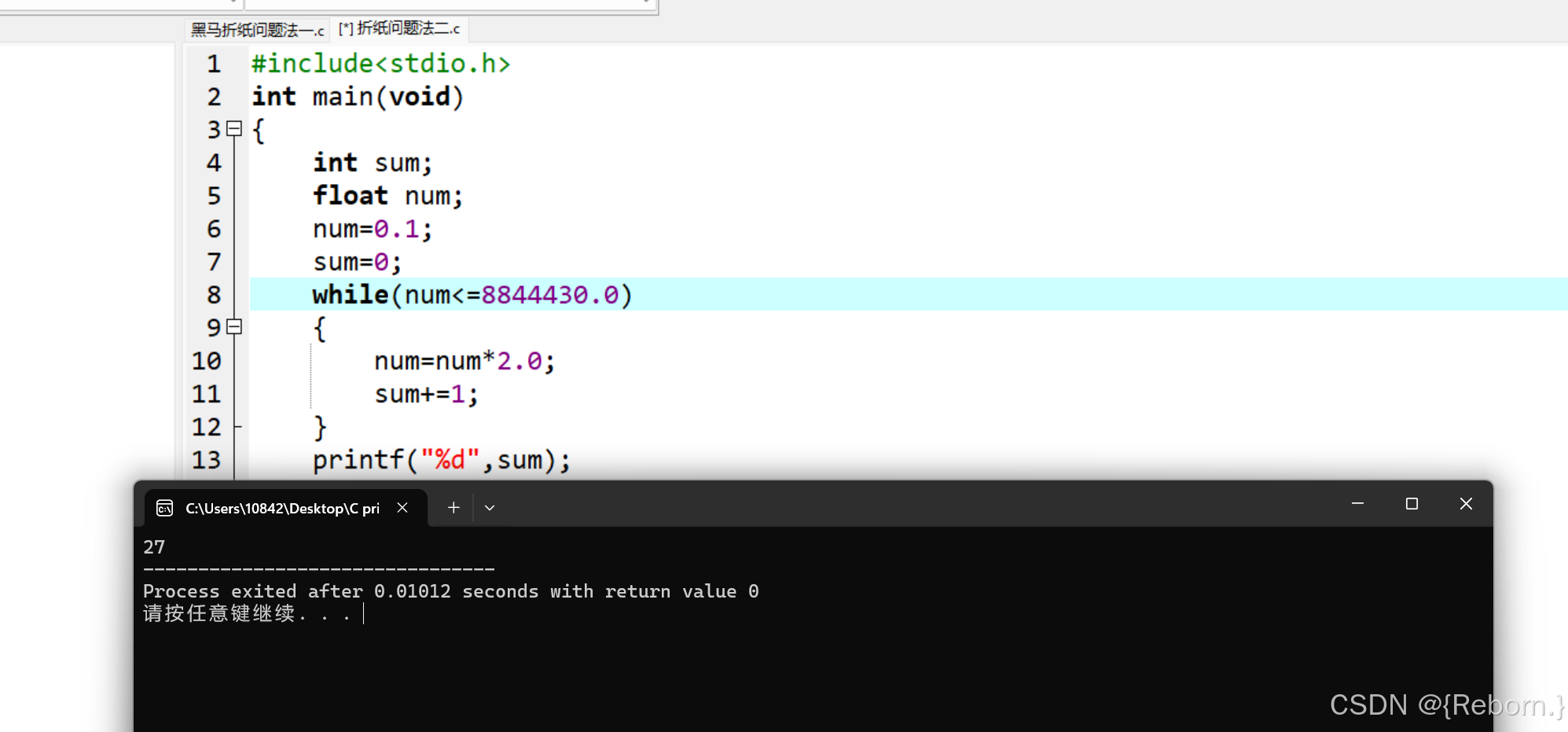The width and height of the screenshot is (1568, 732).
Task: Click the while keyword on line 8
Action: [x=351, y=294]
